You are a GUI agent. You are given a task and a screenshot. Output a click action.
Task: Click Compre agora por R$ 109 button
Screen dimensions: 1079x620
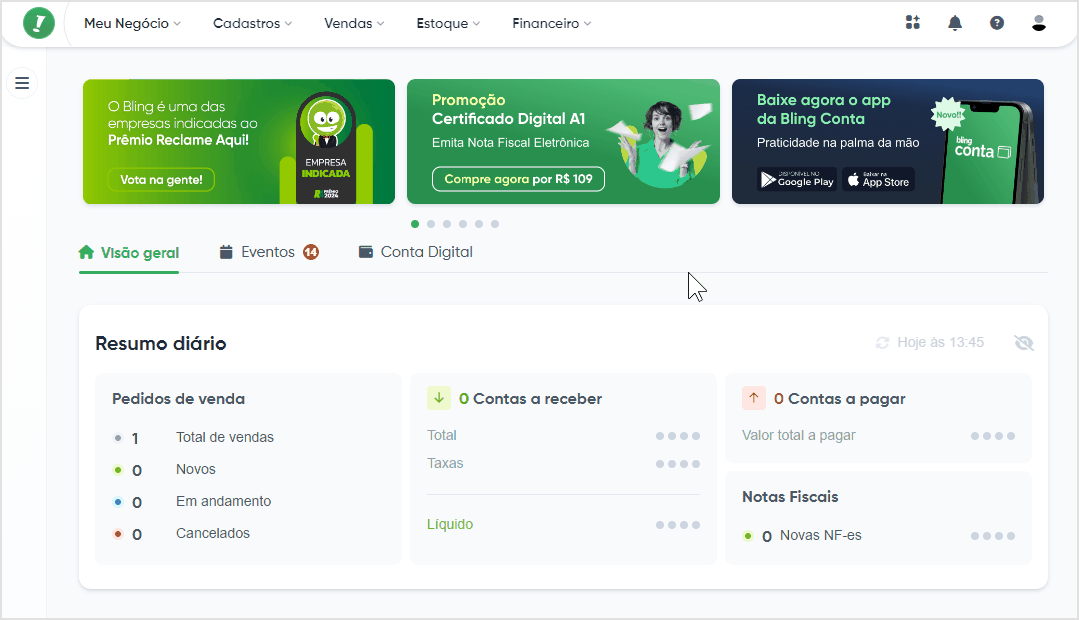(518, 179)
